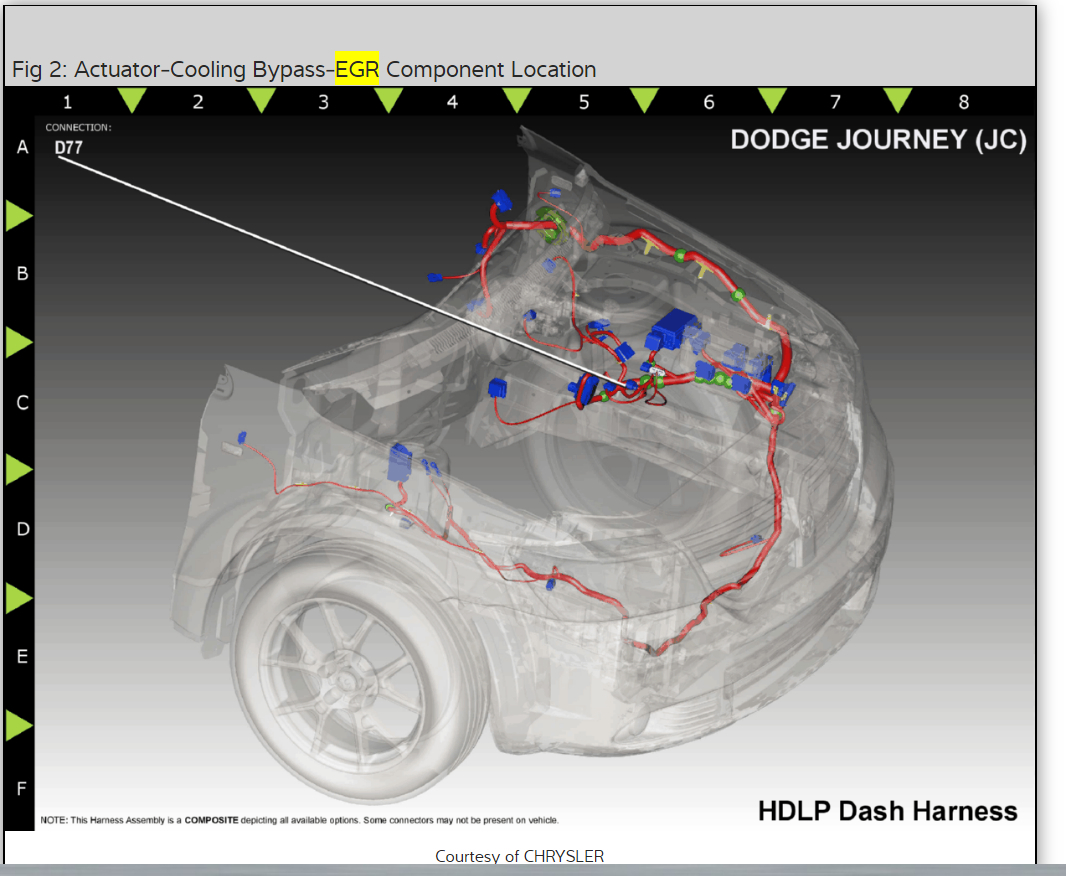Click column number 5 on top ruler
Image resolution: width=1066 pixels, height=876 pixels.
click(584, 102)
